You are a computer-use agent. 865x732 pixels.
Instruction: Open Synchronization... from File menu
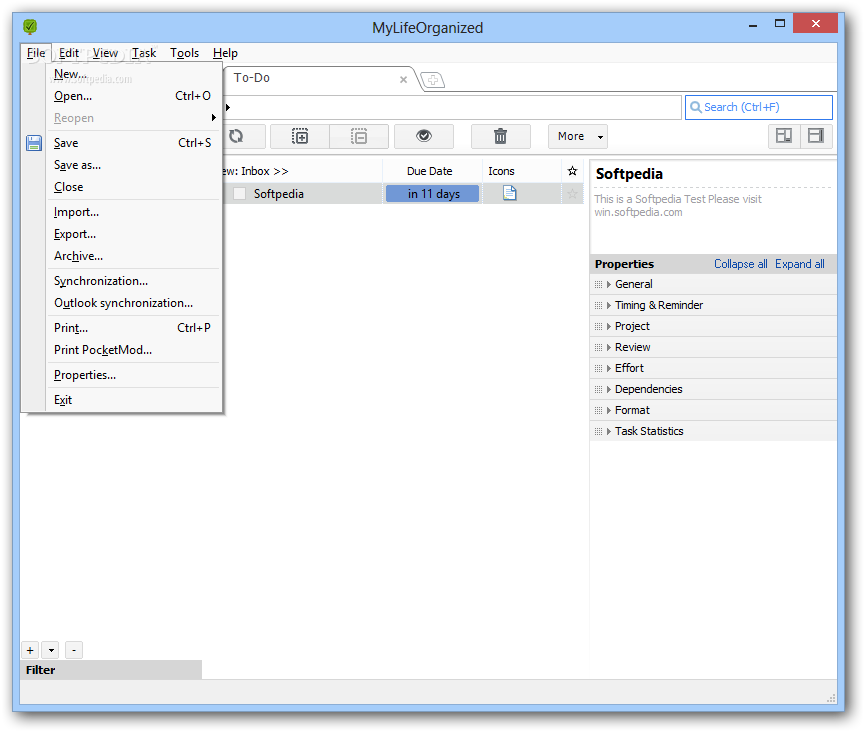[x=133, y=281]
